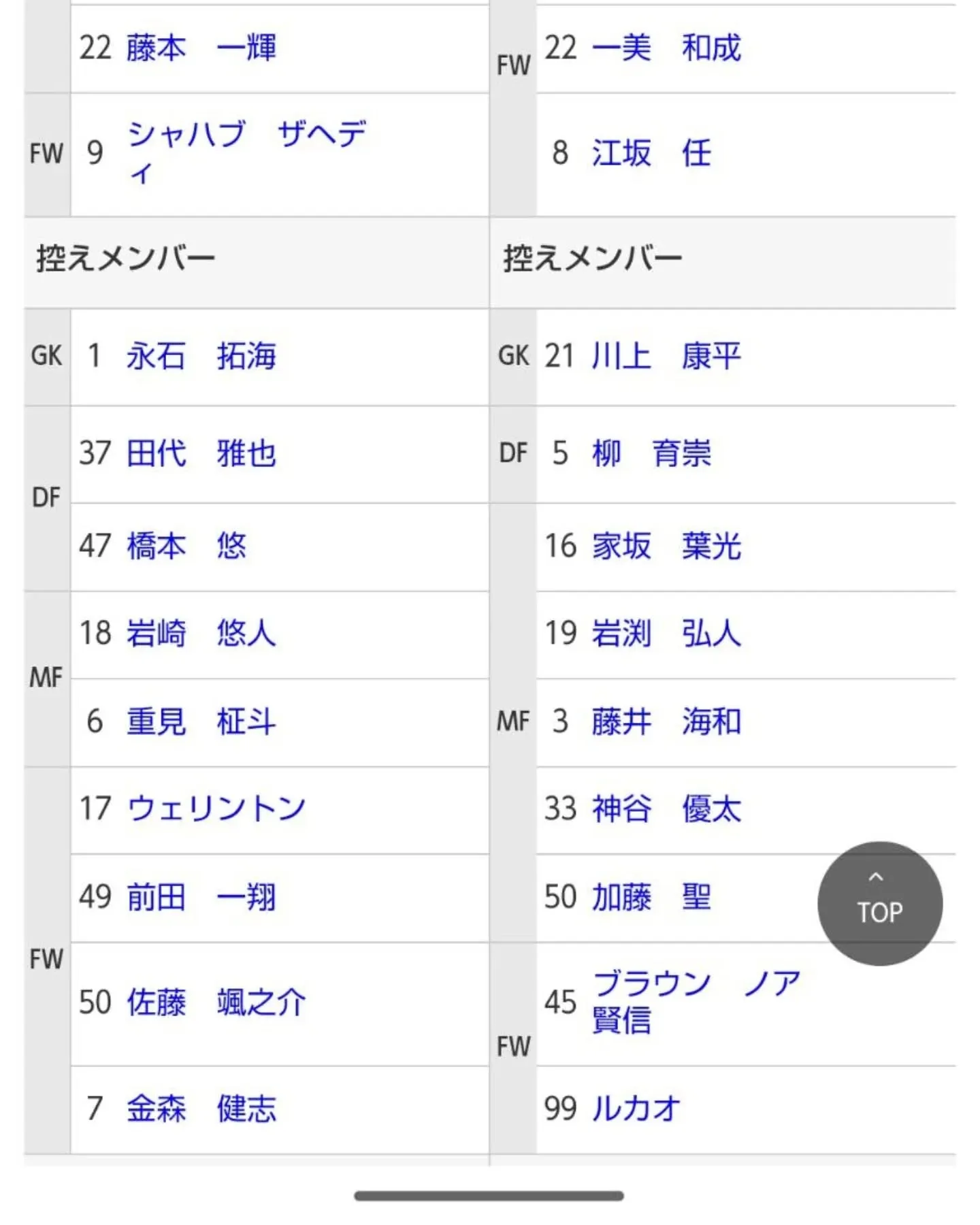
Task: Select player 一美 和成
Action: pos(666,48)
